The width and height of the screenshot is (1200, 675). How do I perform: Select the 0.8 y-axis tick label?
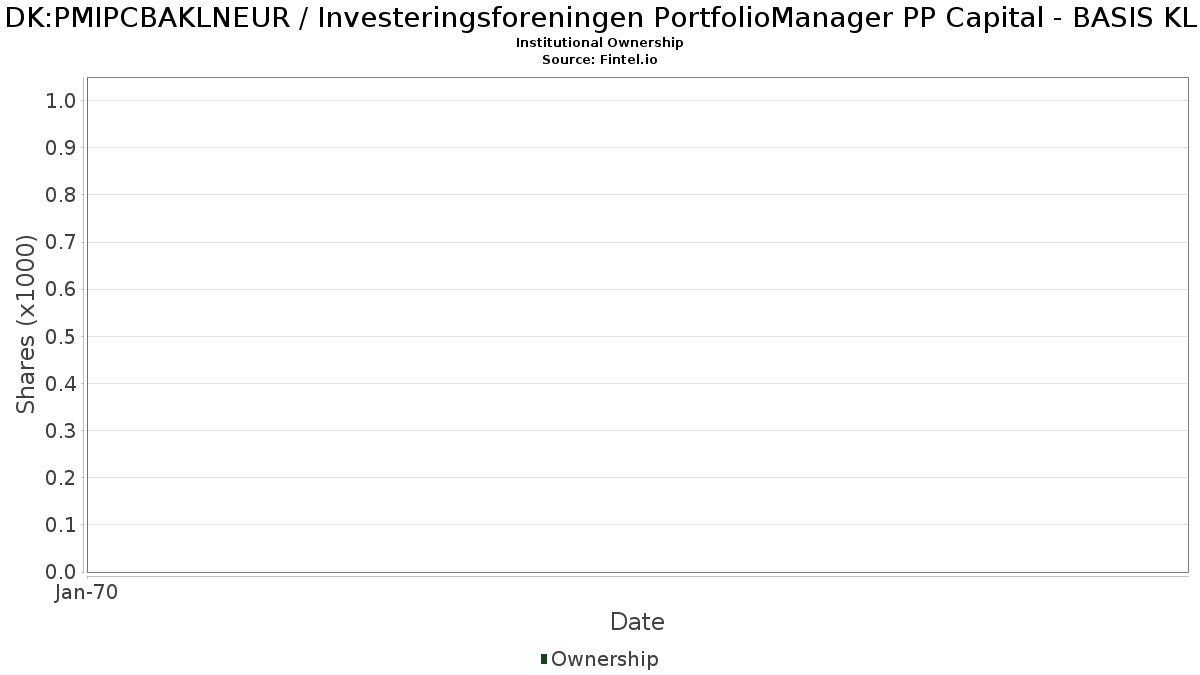point(62,195)
